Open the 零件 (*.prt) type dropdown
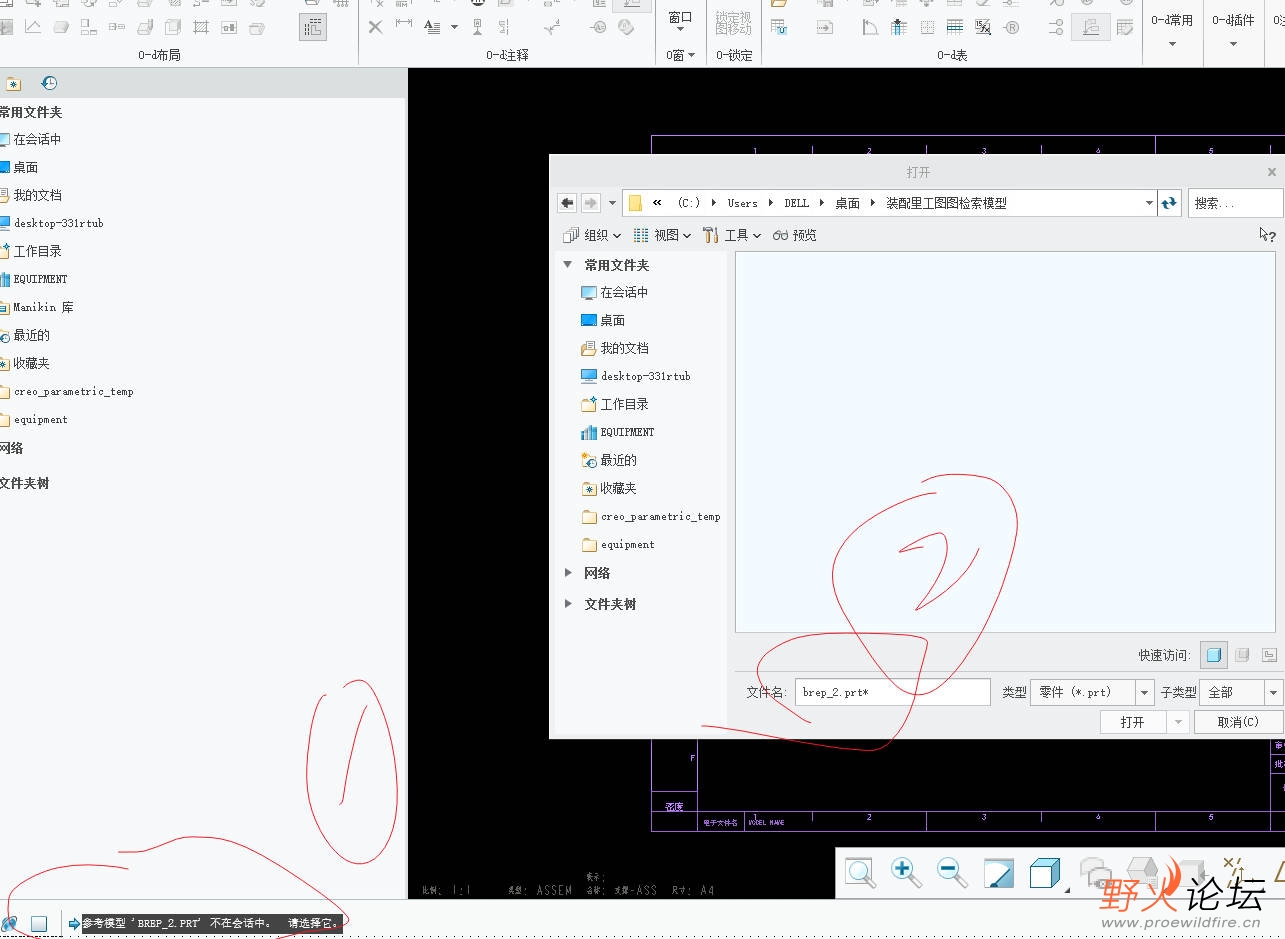Screen dimensions: 1285x939 [x=1143, y=691]
